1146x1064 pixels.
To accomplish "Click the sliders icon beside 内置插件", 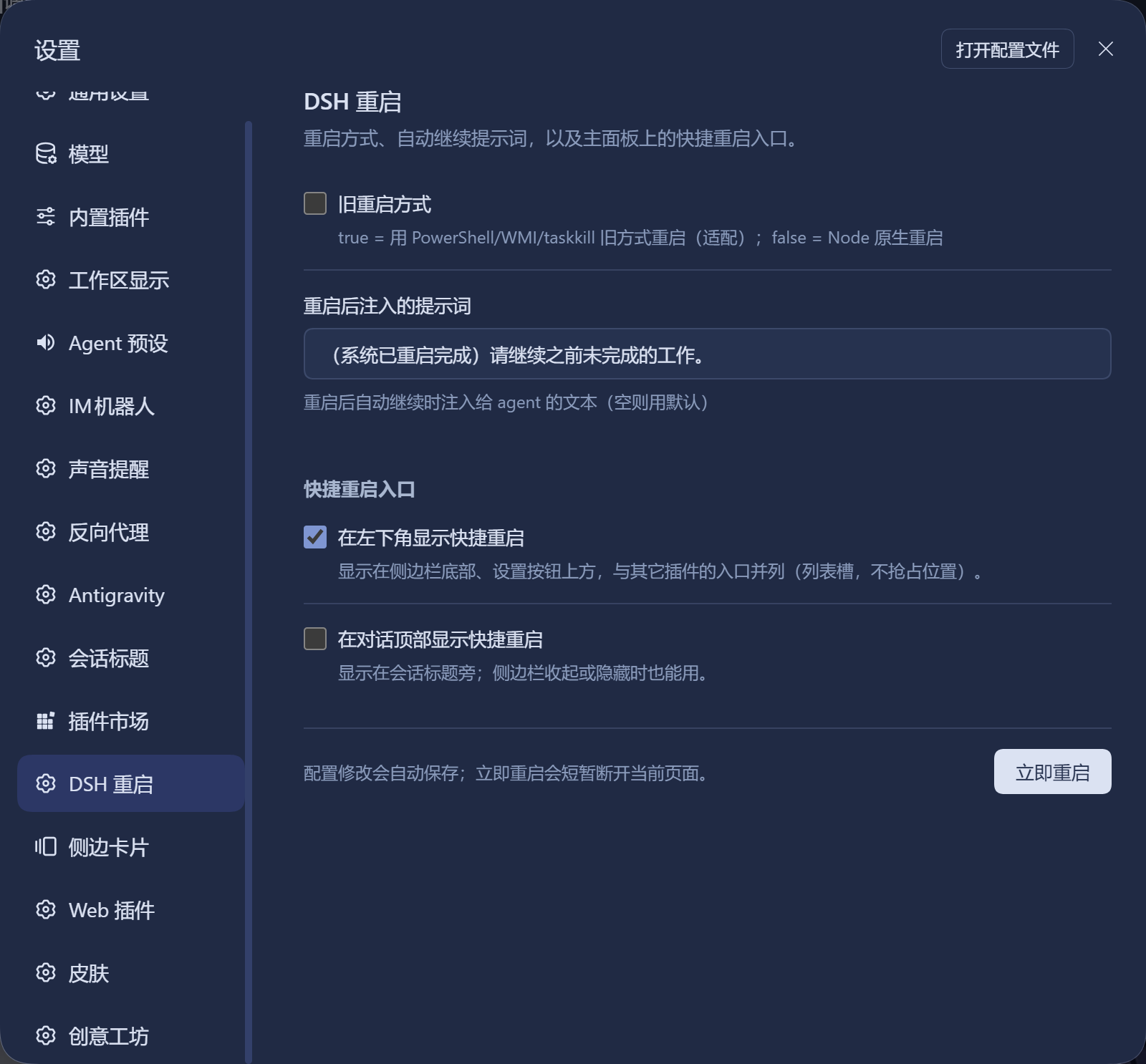I will click(x=46, y=216).
